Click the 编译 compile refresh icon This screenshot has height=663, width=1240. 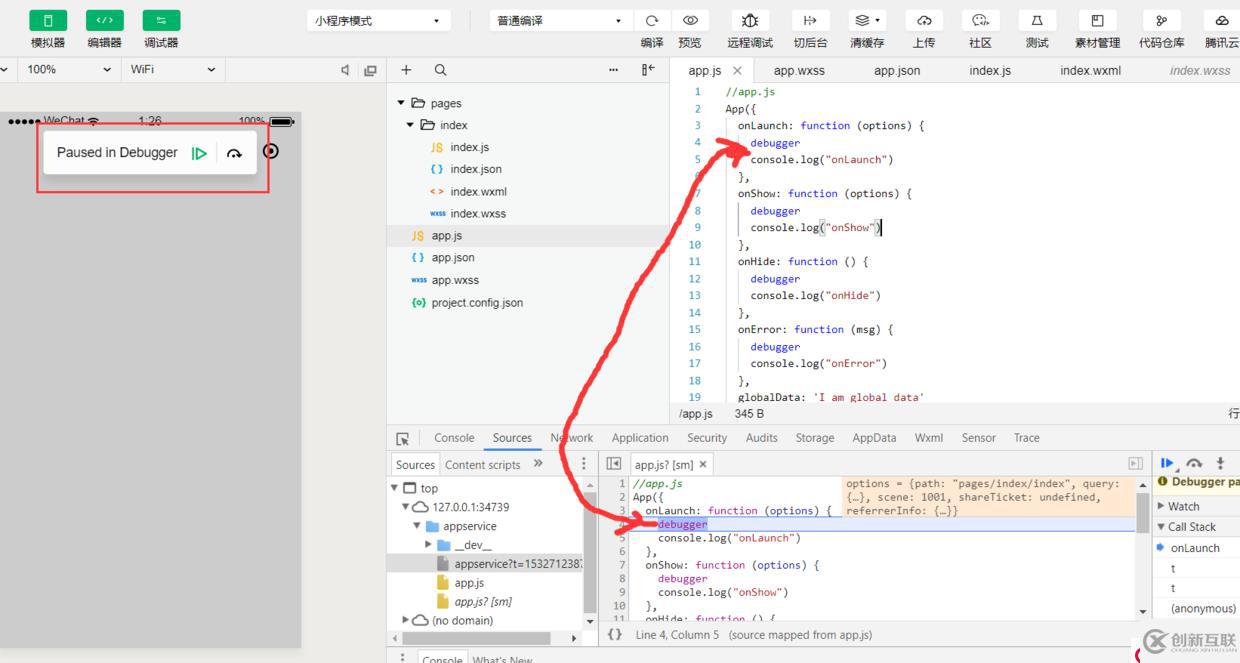point(652,20)
